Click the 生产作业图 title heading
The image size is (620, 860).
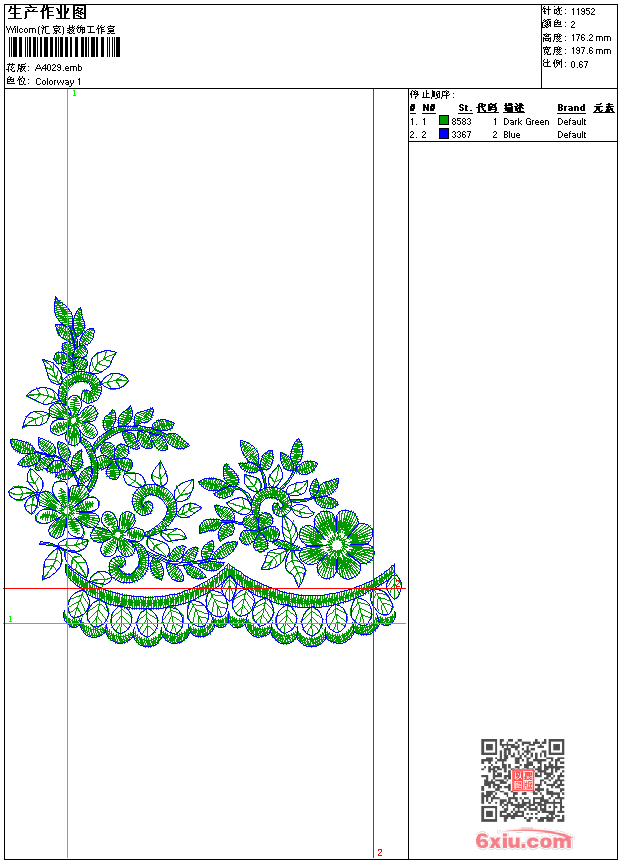[x=47, y=12]
